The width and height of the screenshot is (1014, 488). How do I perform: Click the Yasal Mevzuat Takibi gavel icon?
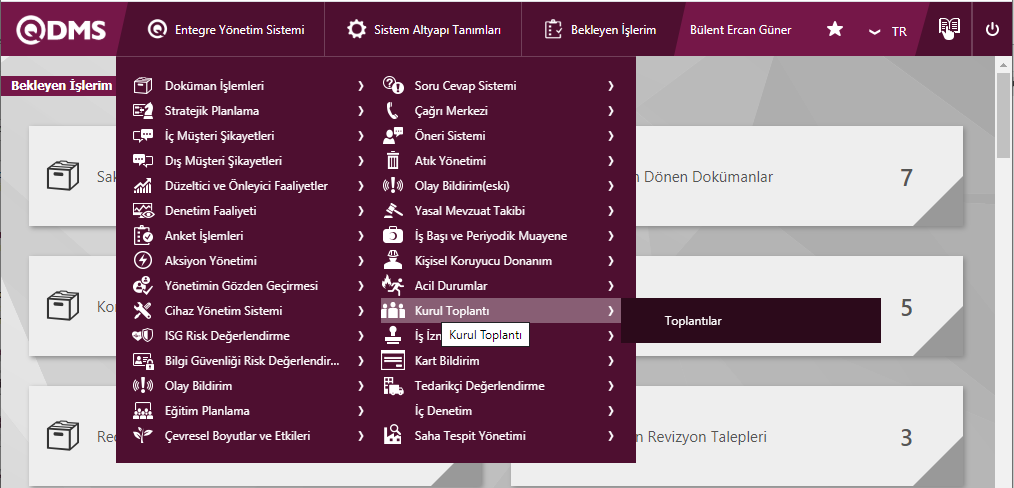click(x=393, y=211)
